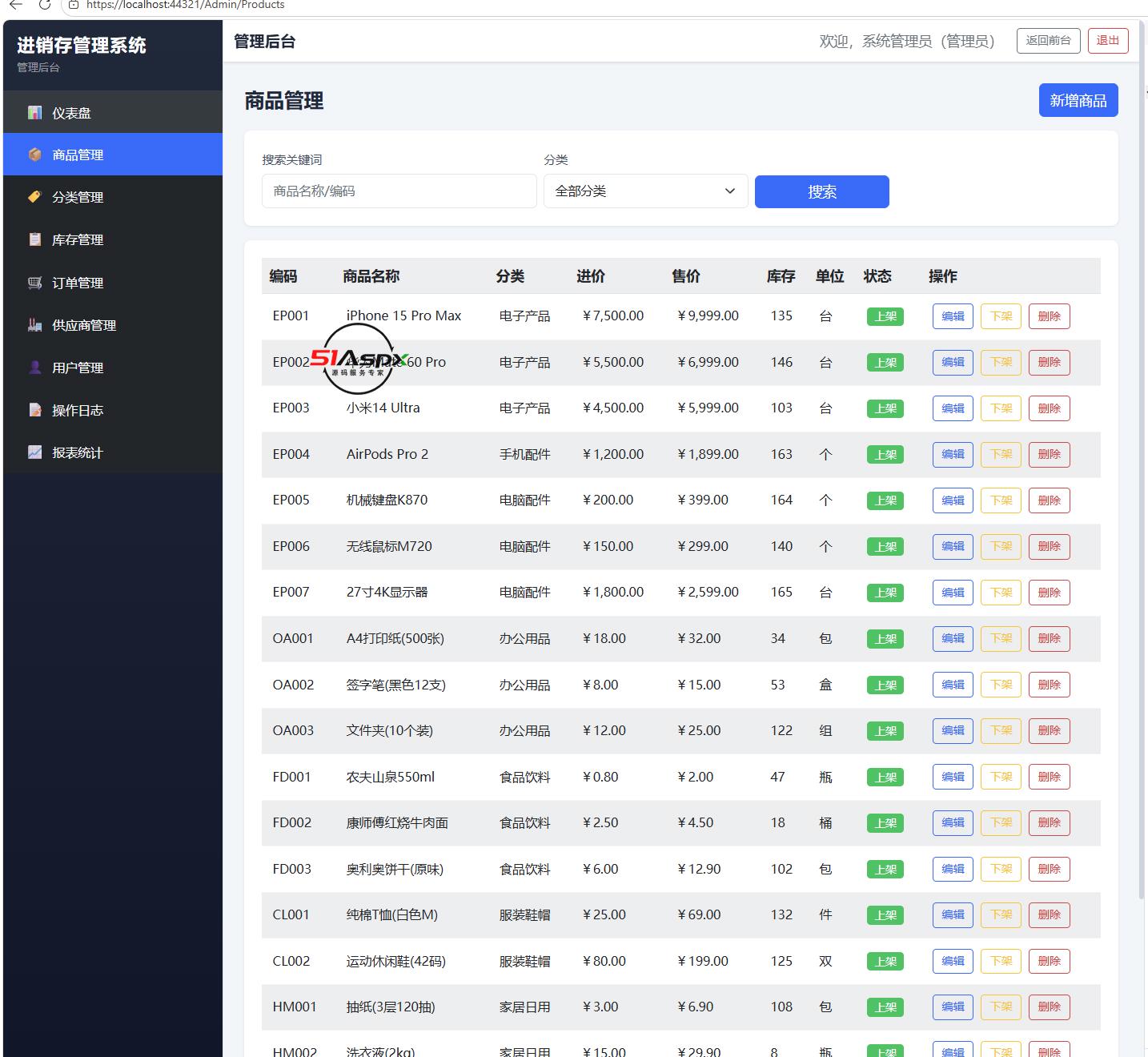Screen dimensions: 1148x1057
Task: Go to 库存管理 in the sidebar
Action: (x=113, y=239)
